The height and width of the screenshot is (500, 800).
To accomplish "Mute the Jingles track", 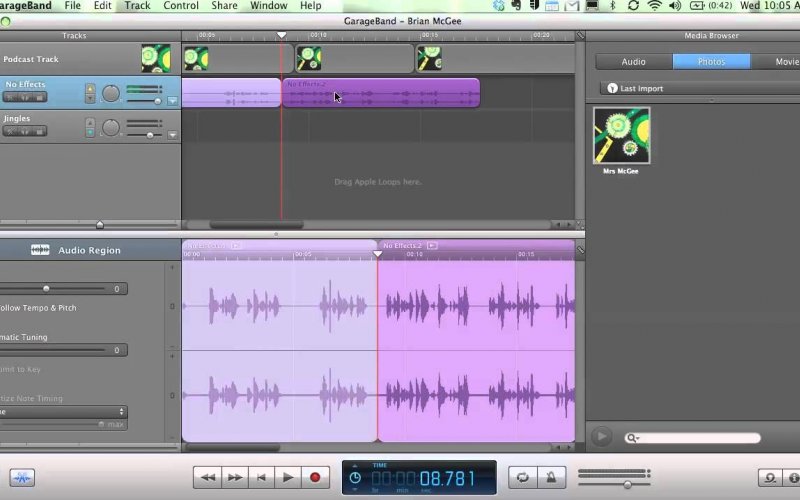I will 24,131.
